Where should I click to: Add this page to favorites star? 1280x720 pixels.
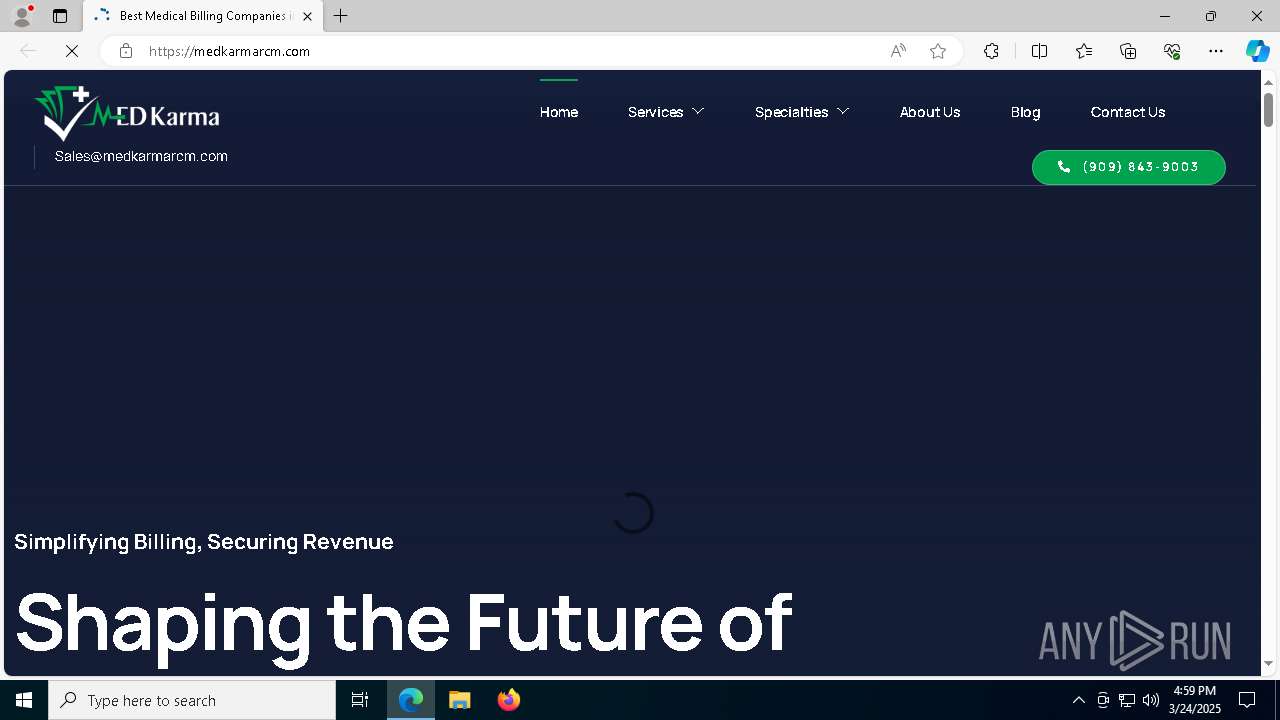point(938,51)
